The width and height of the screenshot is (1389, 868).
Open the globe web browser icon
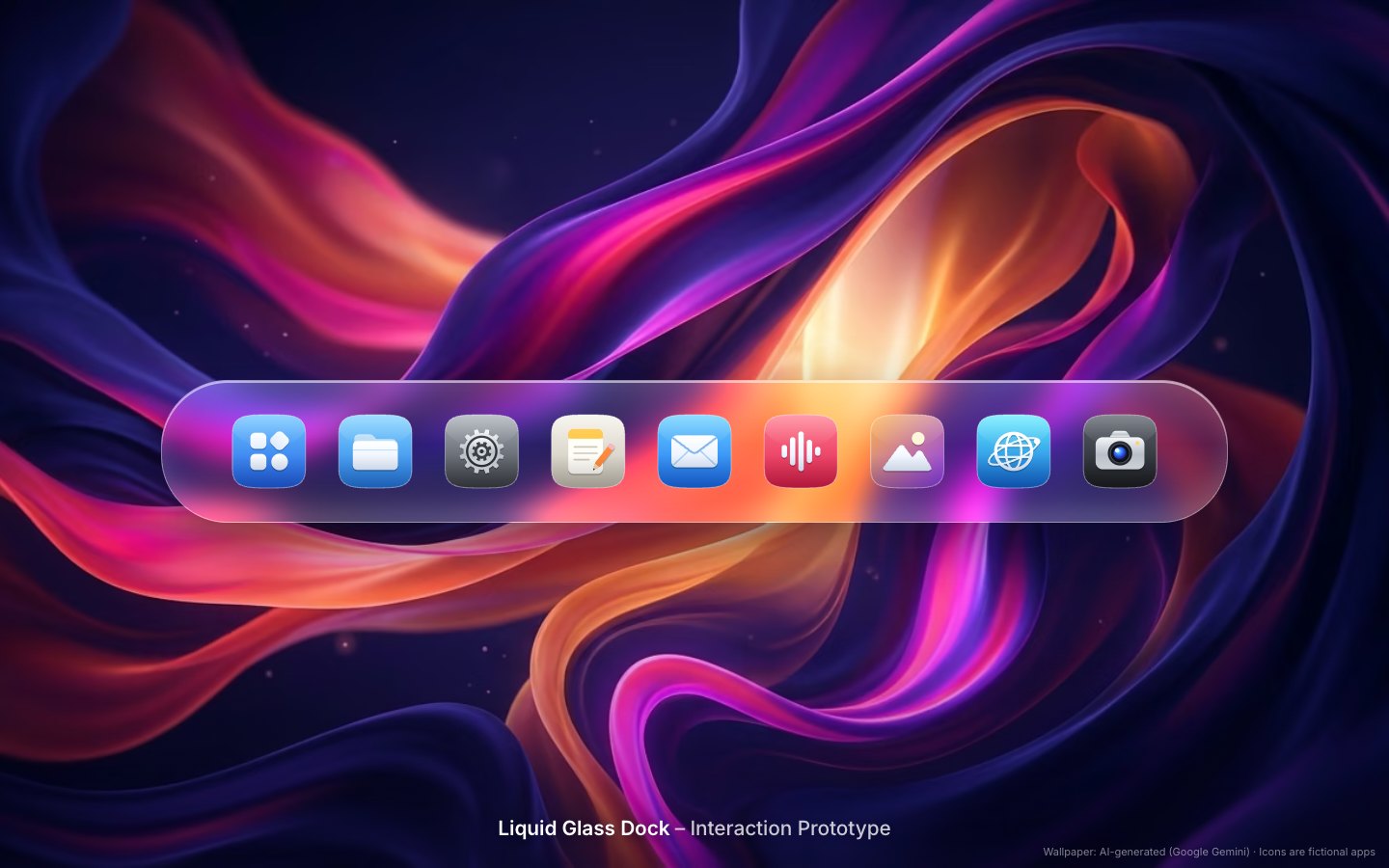click(x=1014, y=451)
